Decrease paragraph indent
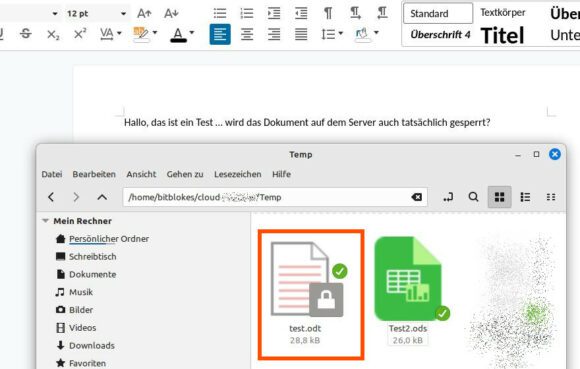The image size is (580, 369). pyautogui.click(x=301, y=13)
